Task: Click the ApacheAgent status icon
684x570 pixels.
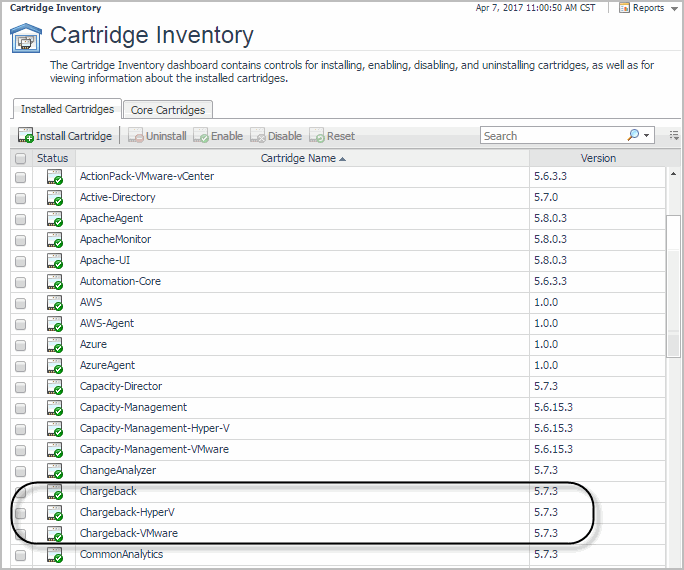Action: coord(55,219)
